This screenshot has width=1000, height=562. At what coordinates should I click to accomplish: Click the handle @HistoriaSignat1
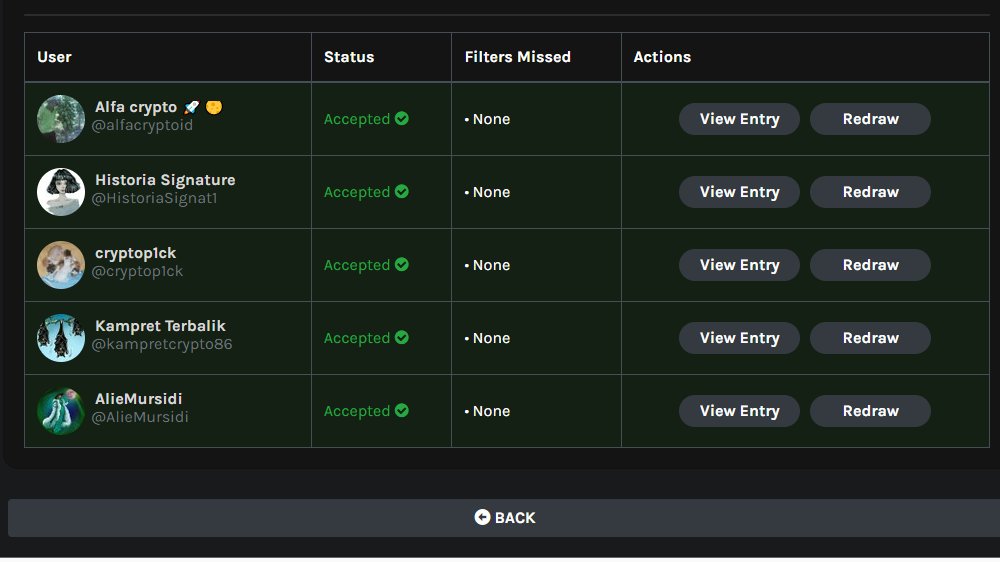click(x=155, y=198)
